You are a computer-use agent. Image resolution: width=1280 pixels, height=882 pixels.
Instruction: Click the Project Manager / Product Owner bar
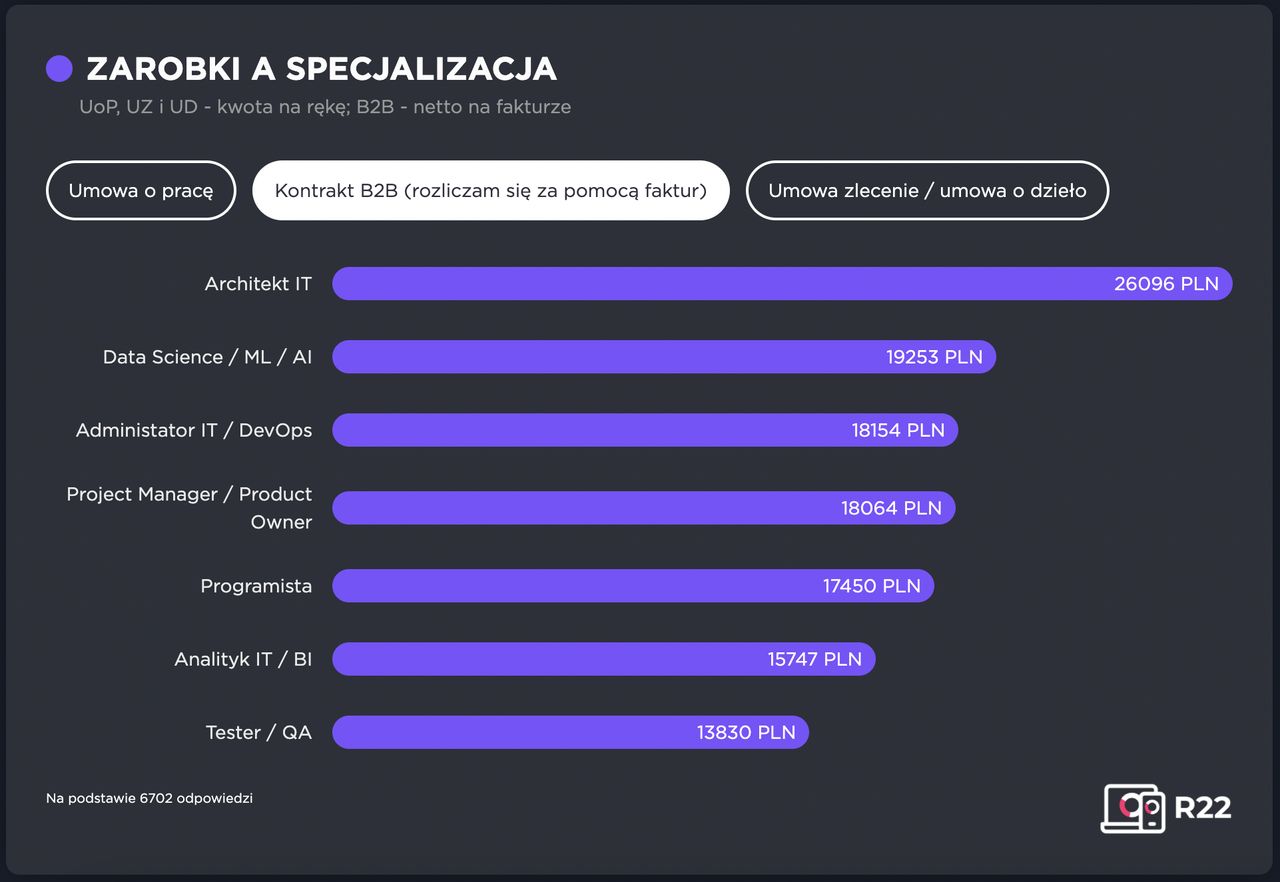[643, 508]
